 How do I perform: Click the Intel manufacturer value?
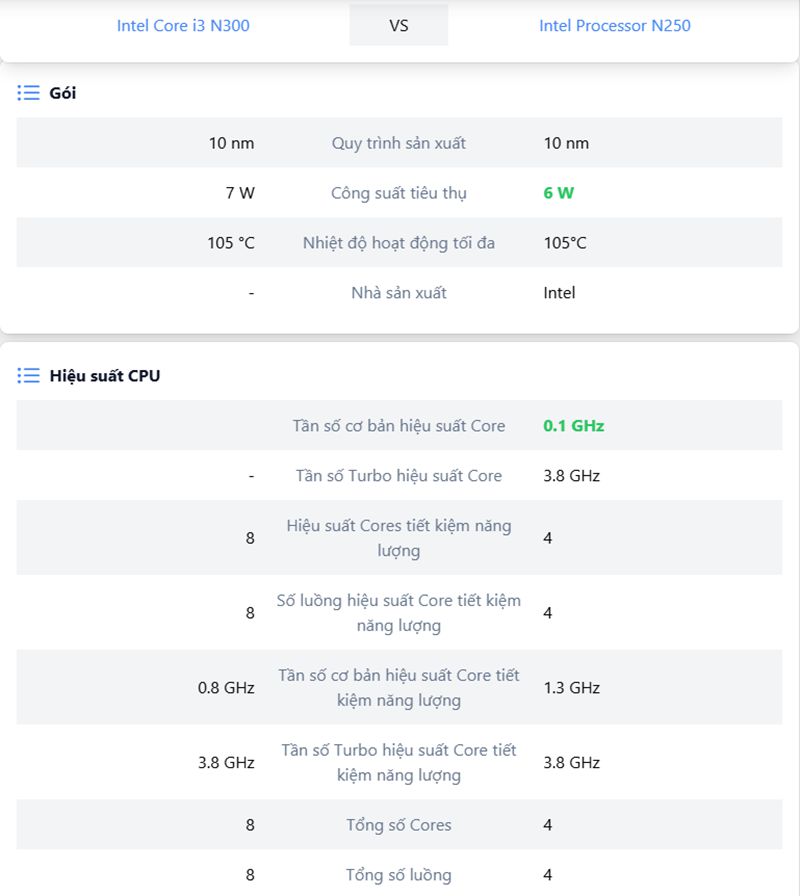click(x=559, y=293)
